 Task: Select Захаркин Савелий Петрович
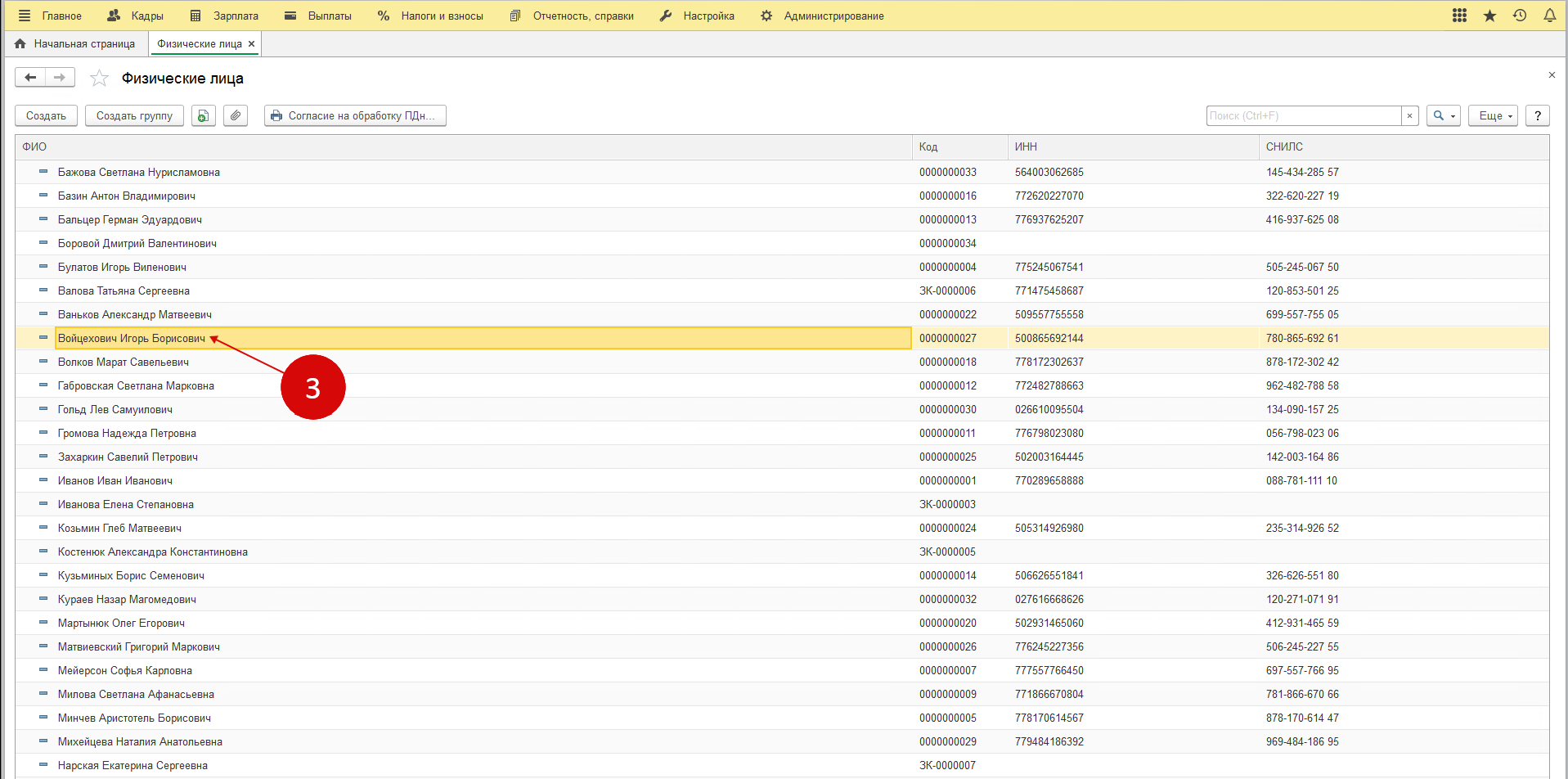click(x=128, y=457)
